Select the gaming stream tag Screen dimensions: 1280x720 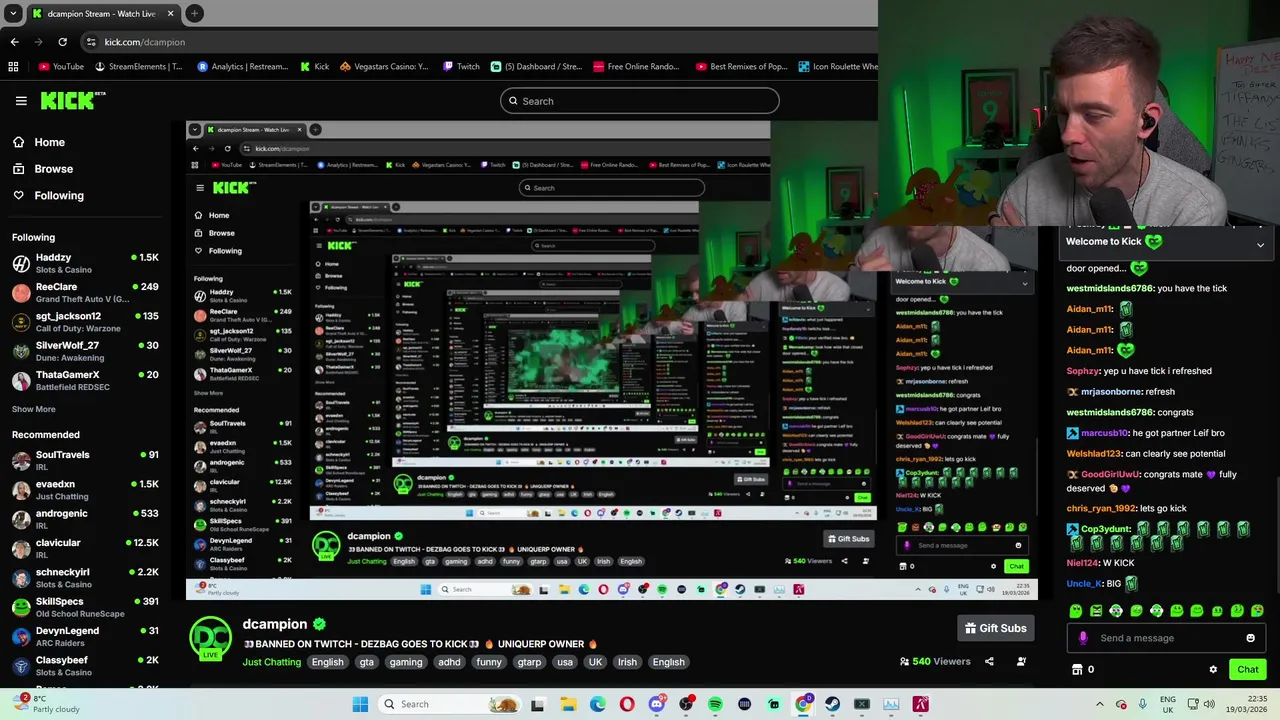(x=406, y=662)
